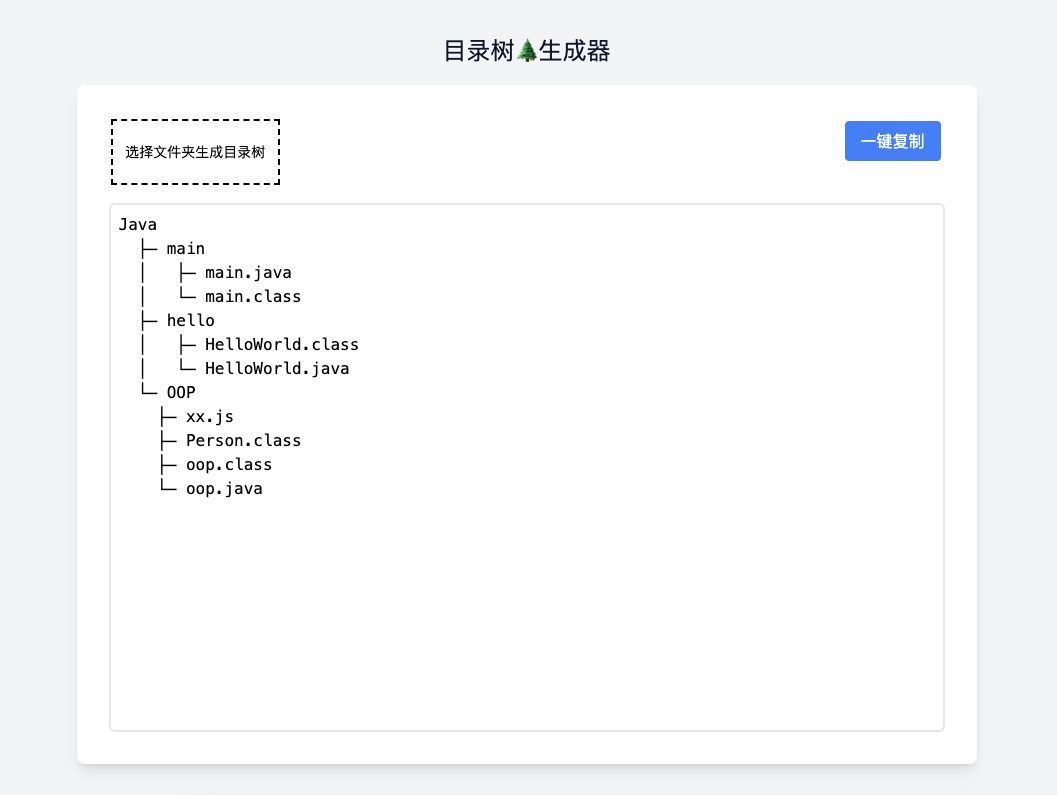The image size is (1057, 795).
Task: Click the branch connector before the main folder
Action: coord(148,248)
